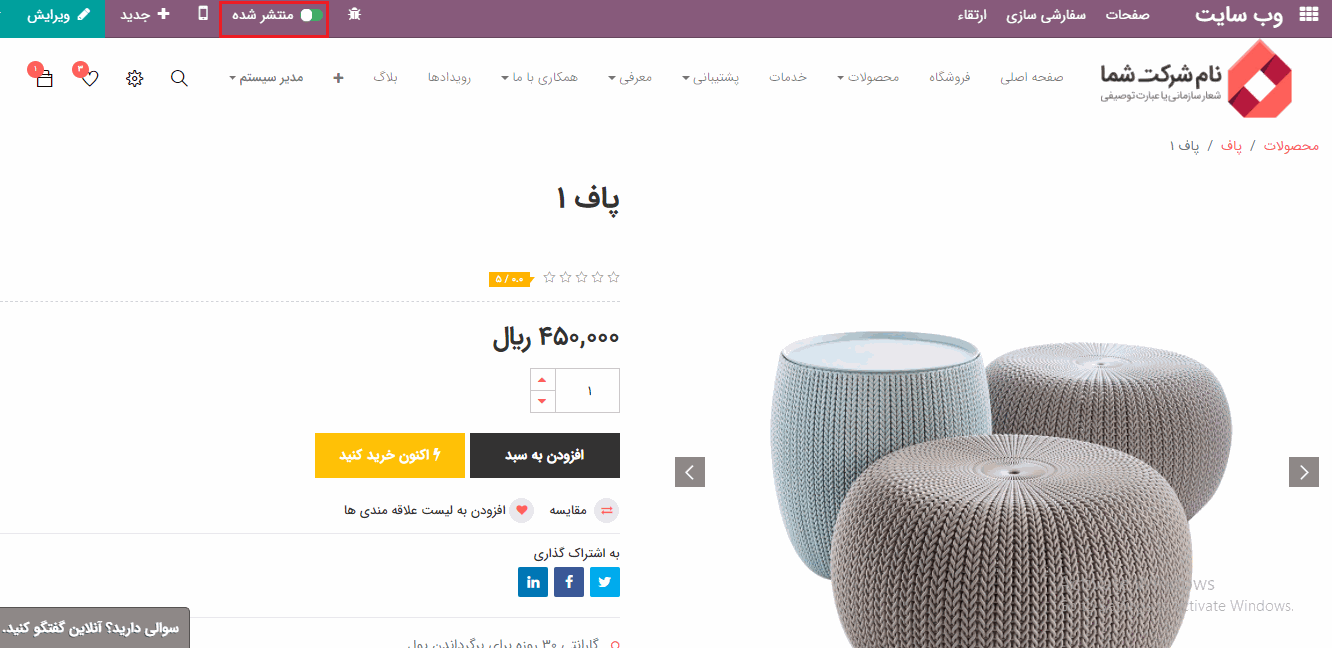The height and width of the screenshot is (648, 1332).
Task: Open the gear settings icon in header
Action: click(135, 78)
